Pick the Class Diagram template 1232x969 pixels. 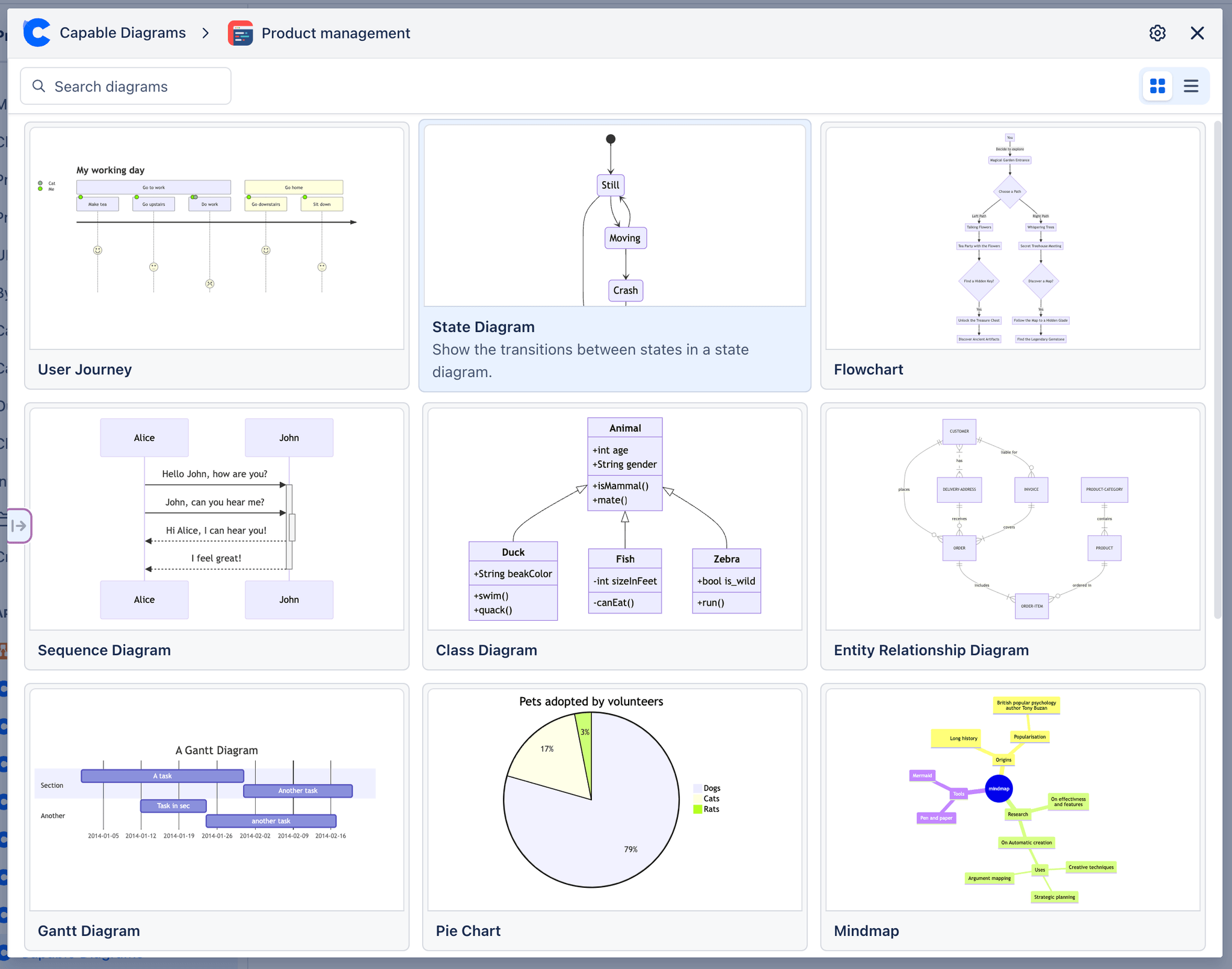point(614,536)
